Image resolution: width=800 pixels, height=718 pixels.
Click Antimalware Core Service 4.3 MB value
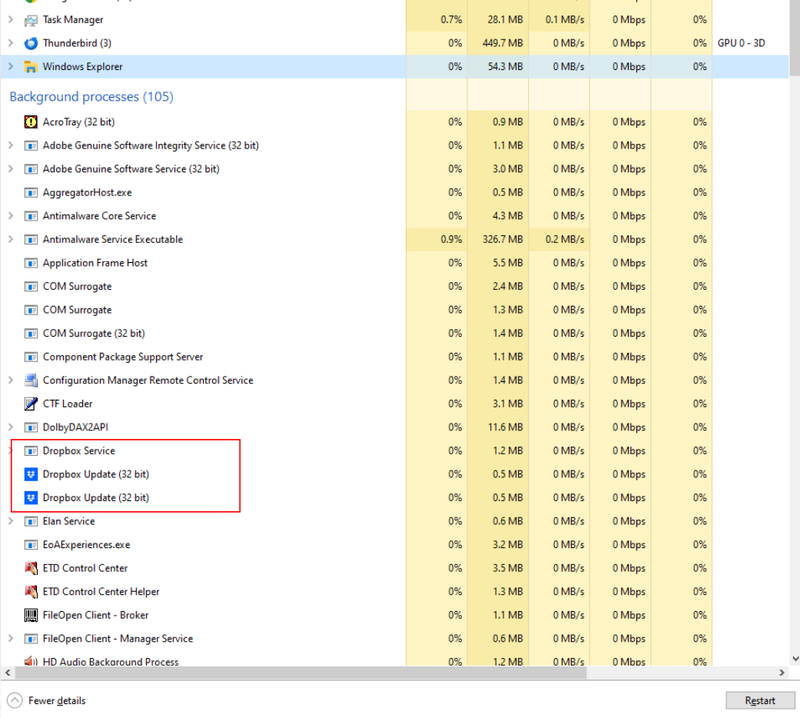click(508, 216)
